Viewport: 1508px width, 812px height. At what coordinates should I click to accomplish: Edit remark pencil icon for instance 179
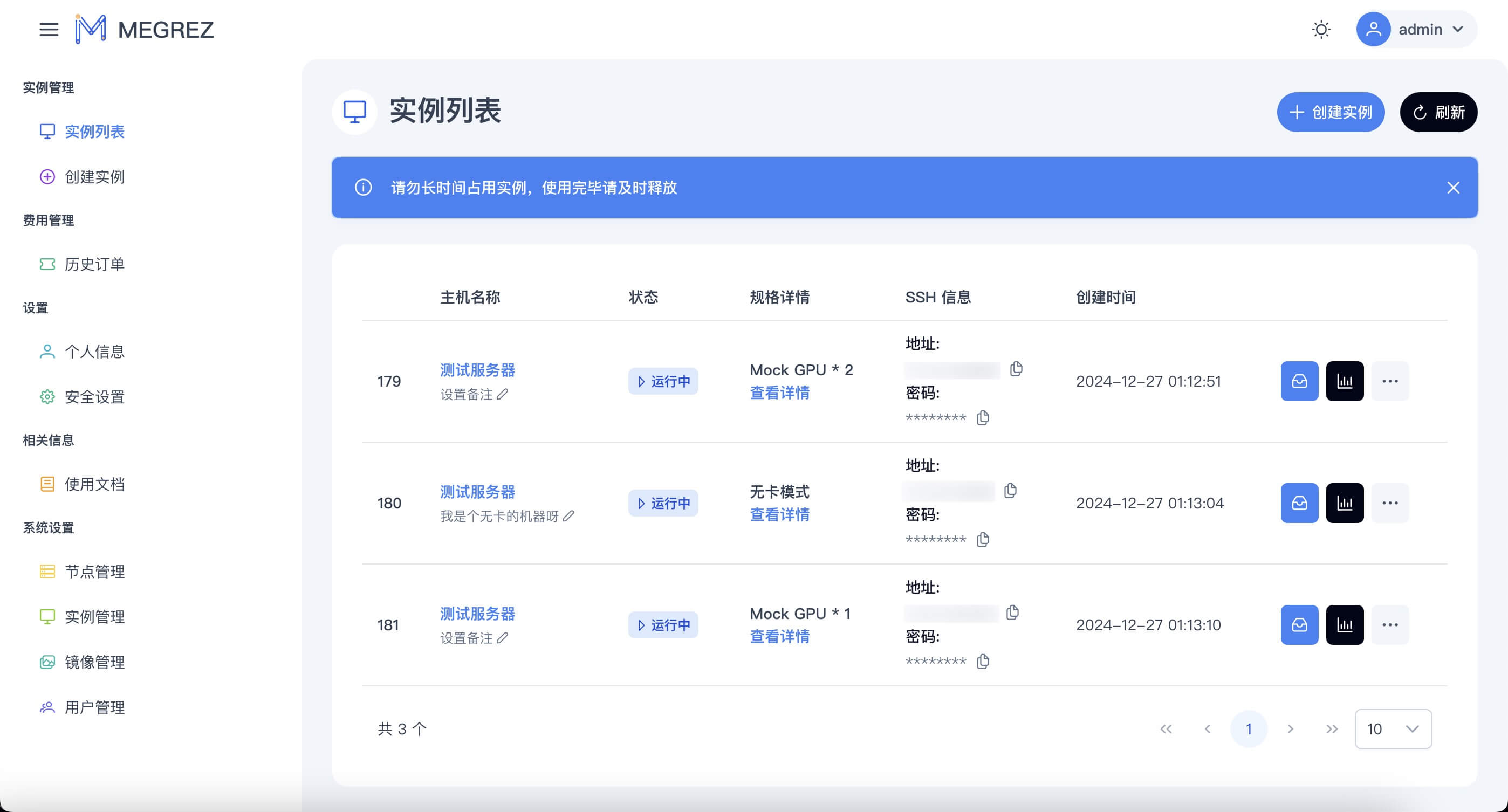pos(502,394)
